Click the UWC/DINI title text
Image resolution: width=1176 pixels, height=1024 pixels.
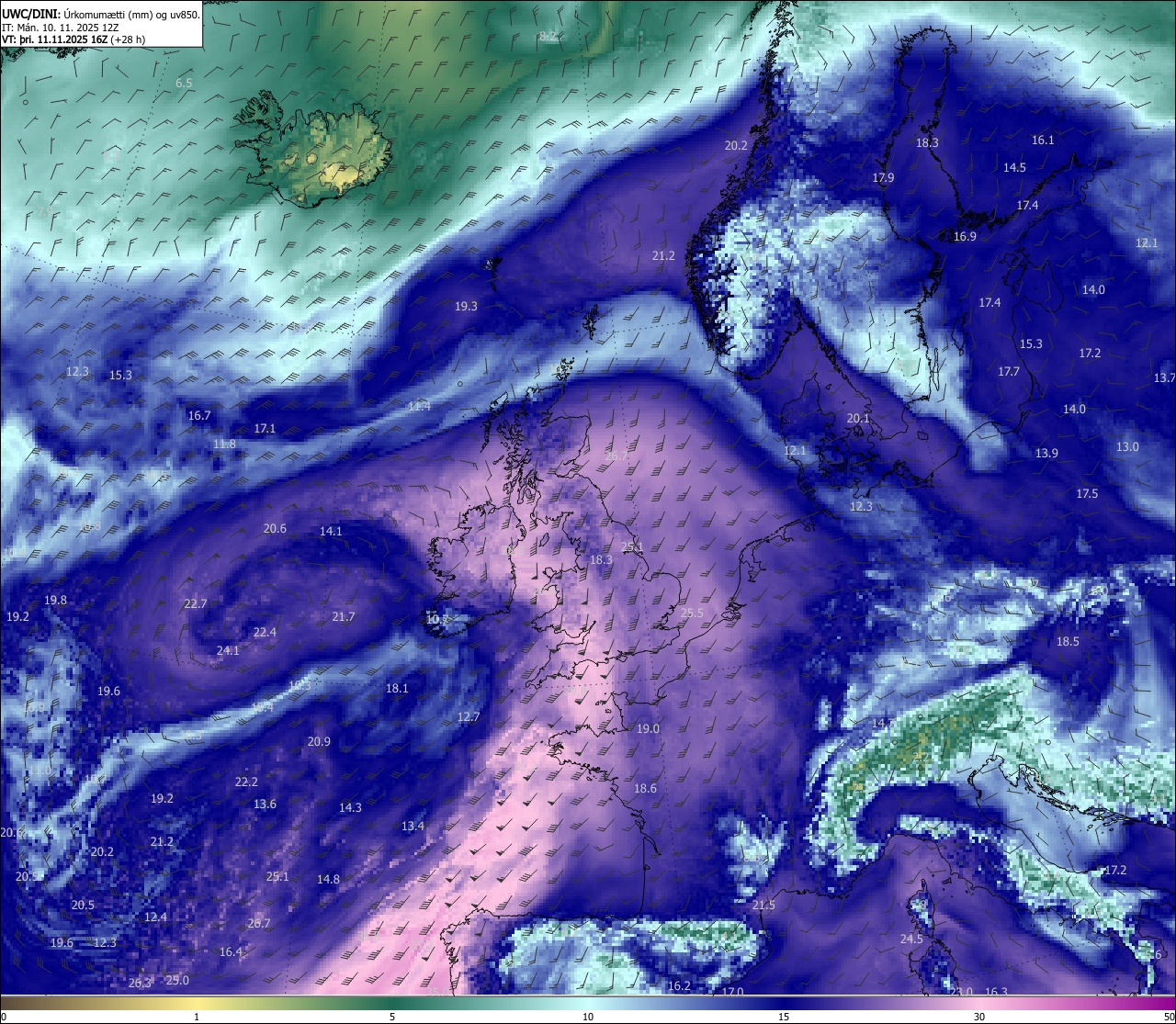point(101,14)
